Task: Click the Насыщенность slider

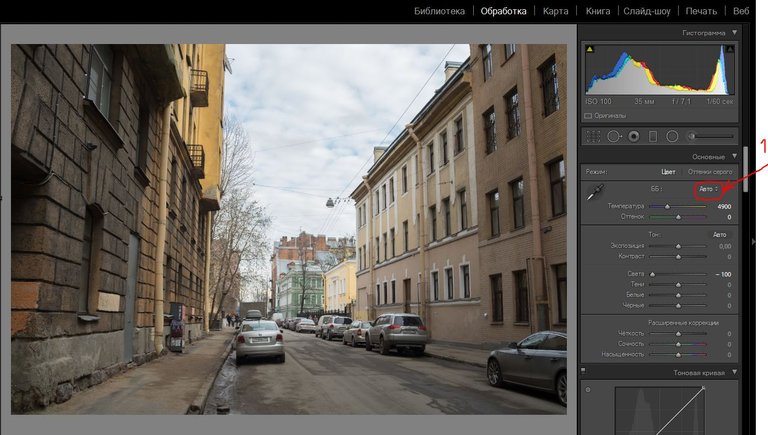Action: tap(678, 354)
